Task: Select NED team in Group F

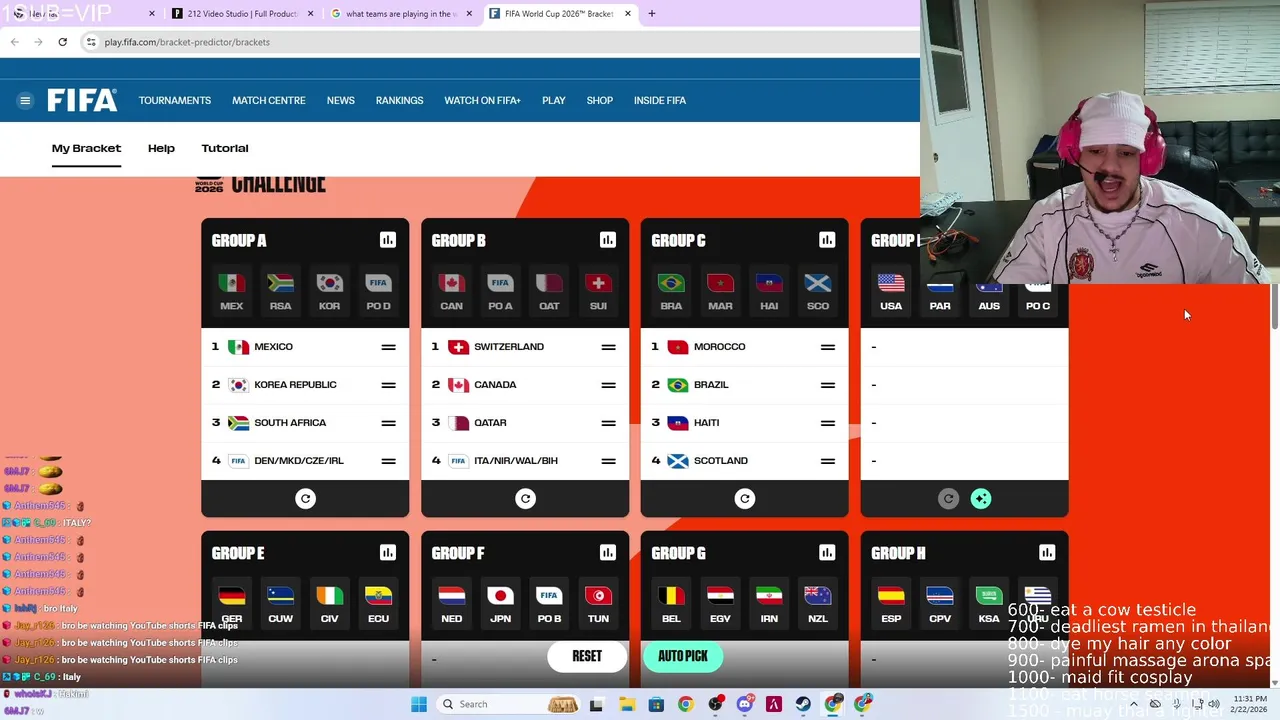Action: tap(452, 604)
